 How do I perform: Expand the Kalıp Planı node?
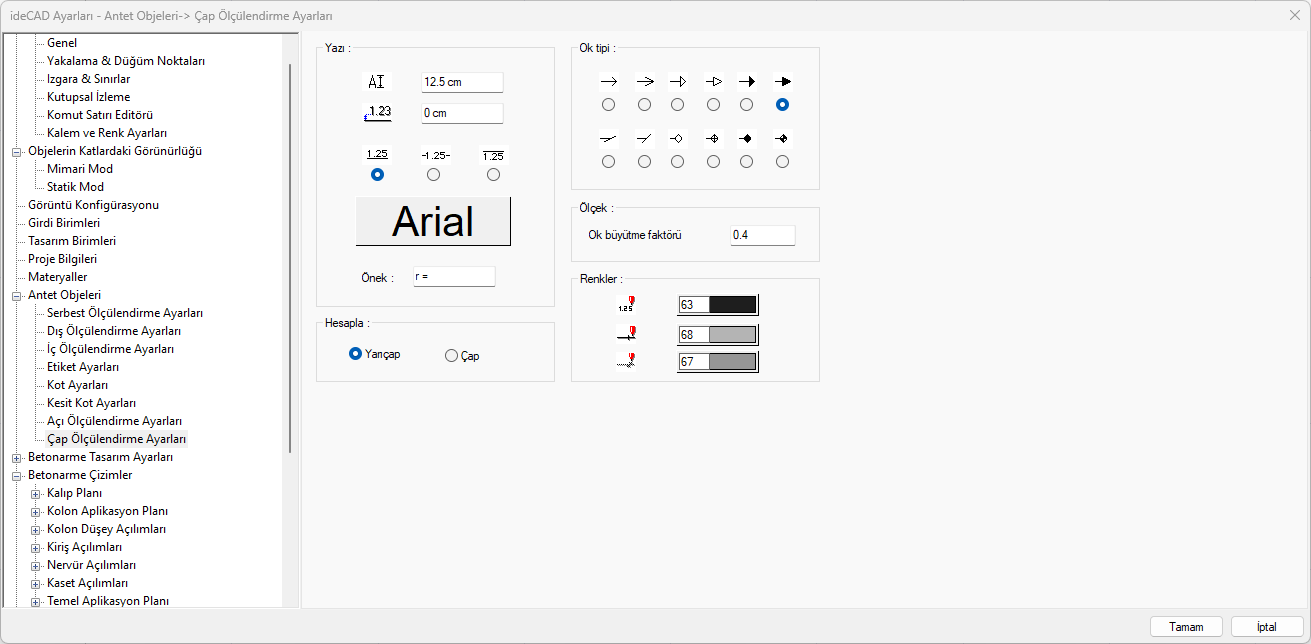click(x=35, y=493)
